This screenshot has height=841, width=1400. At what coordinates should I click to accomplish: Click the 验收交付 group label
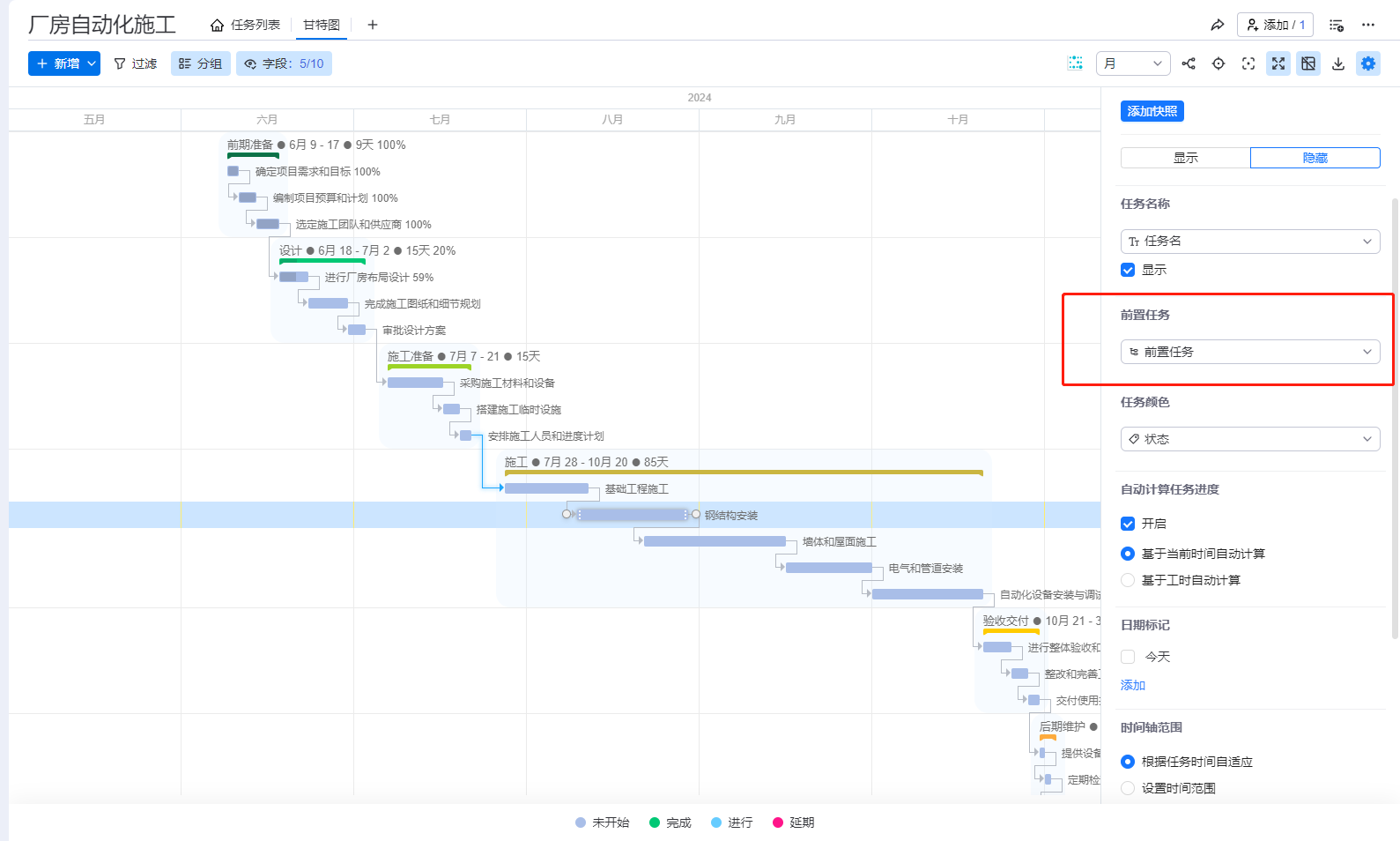tap(1005, 621)
